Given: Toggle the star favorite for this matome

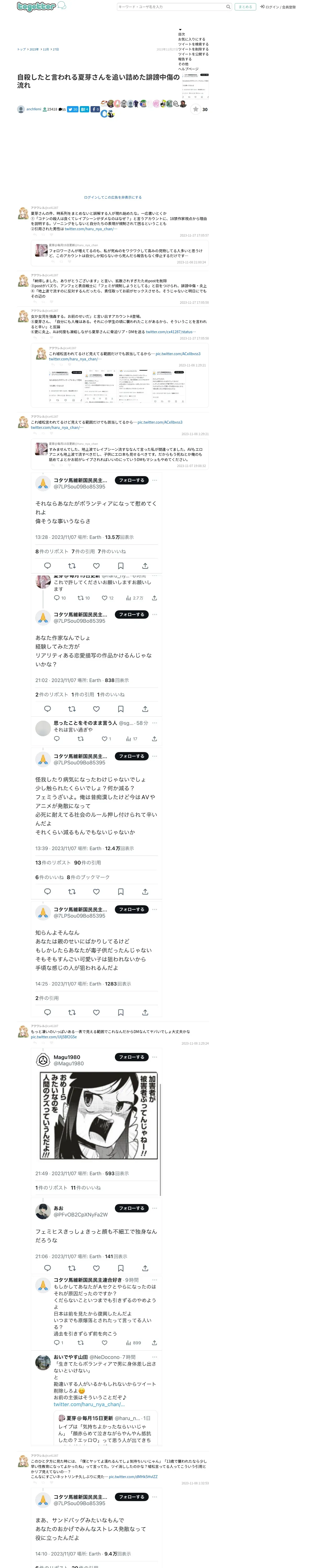Looking at the screenshot, I should (195, 109).
